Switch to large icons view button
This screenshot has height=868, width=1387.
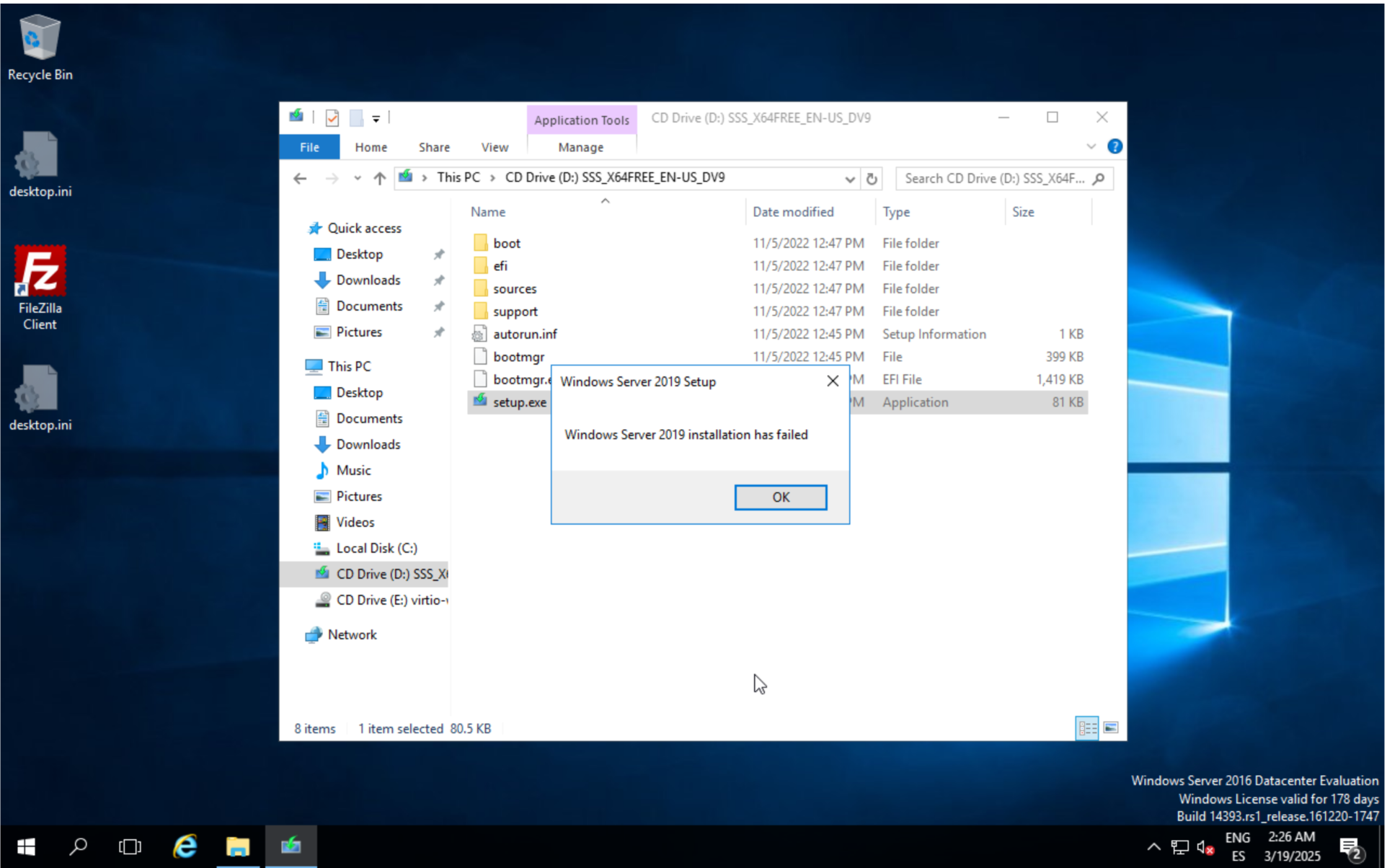tap(1111, 728)
